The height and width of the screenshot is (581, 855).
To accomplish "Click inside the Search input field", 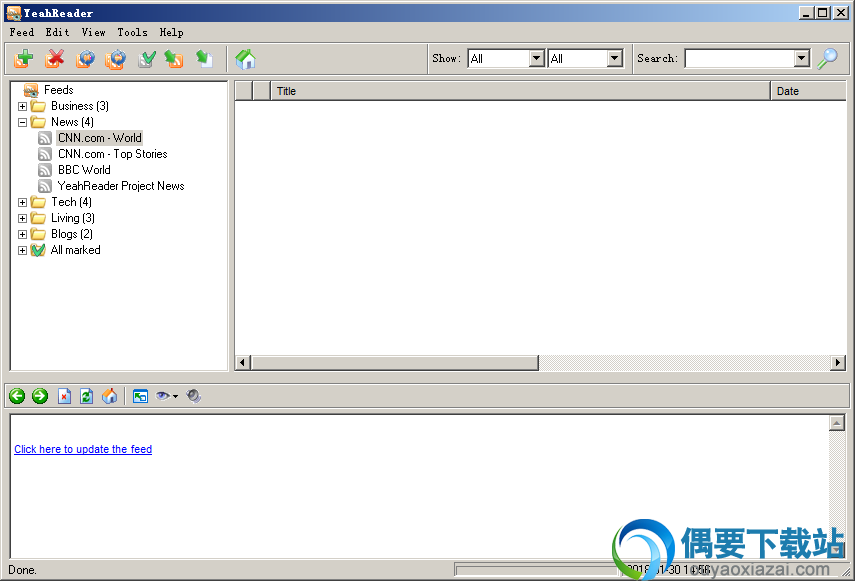I will (739, 58).
